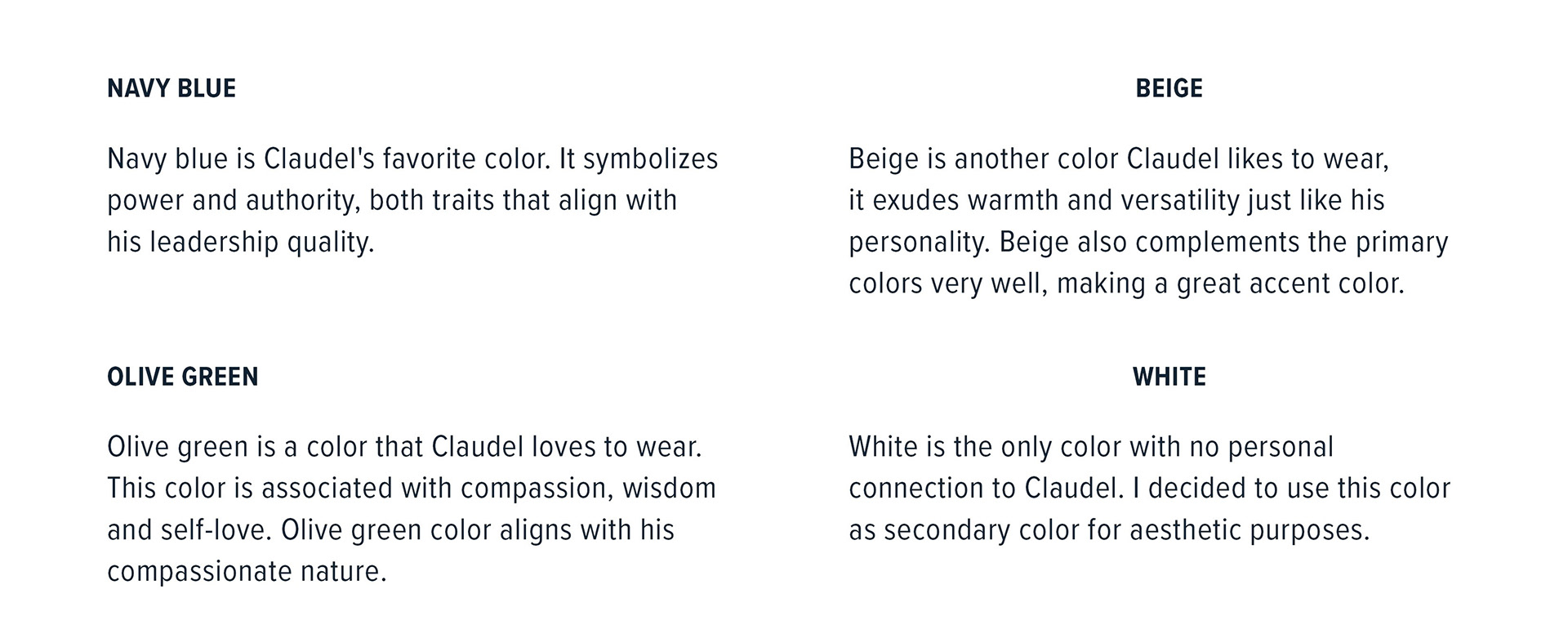Click the WHITE heading
The height and width of the screenshot is (643, 1568).
coord(1169,377)
